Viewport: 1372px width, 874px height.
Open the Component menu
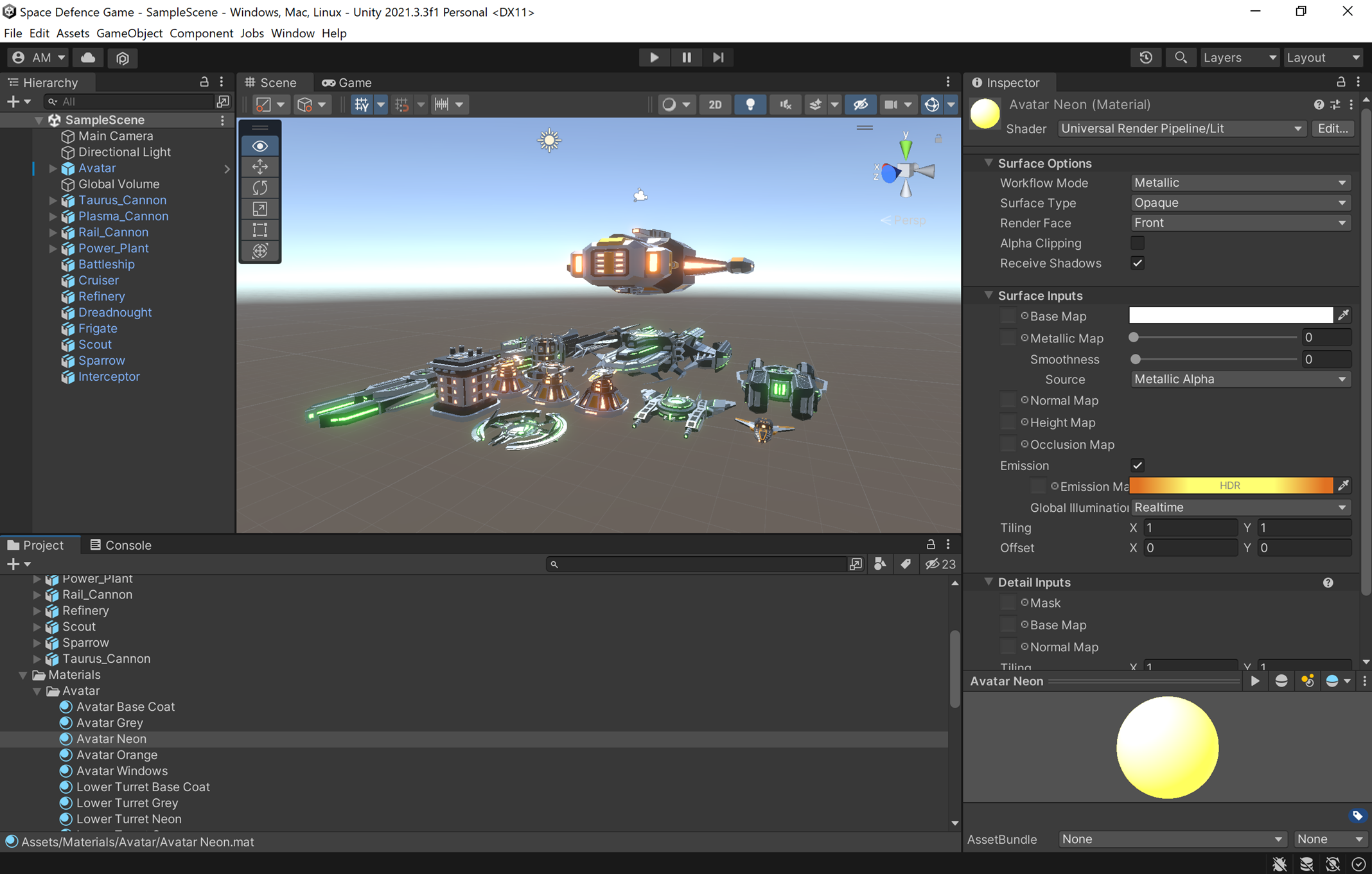tap(201, 33)
